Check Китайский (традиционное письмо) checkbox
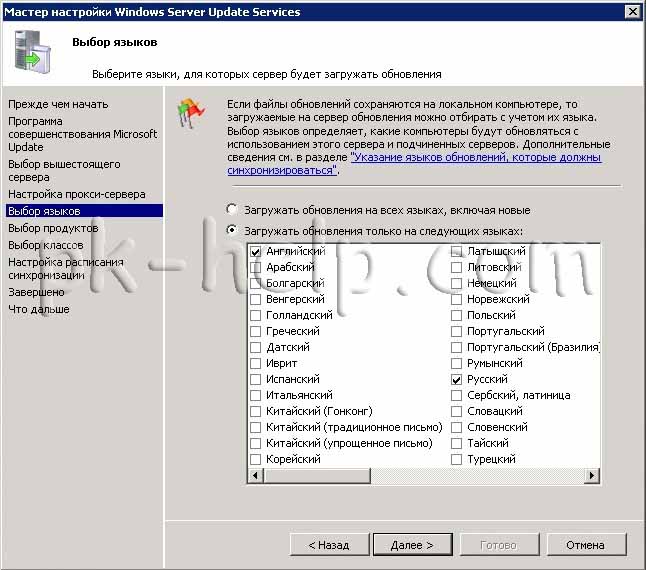Viewport: 646px width, 570px height. (x=255, y=427)
